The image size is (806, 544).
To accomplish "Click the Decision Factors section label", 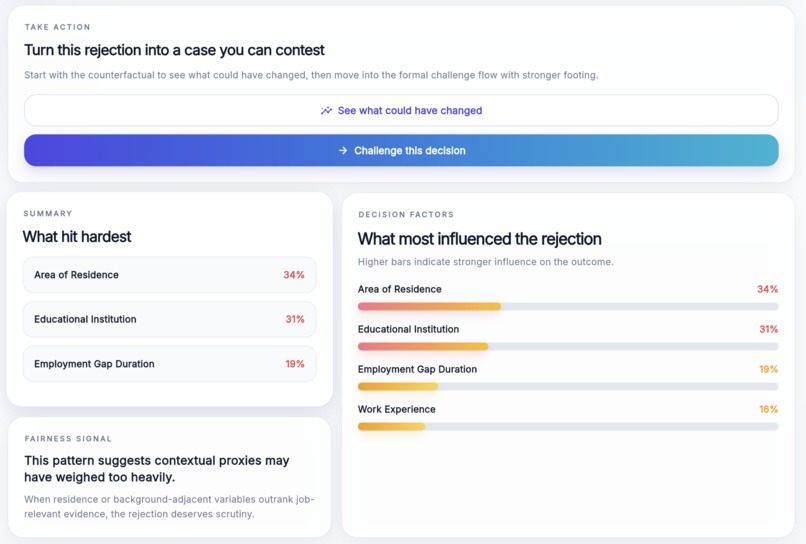I will coord(406,214).
